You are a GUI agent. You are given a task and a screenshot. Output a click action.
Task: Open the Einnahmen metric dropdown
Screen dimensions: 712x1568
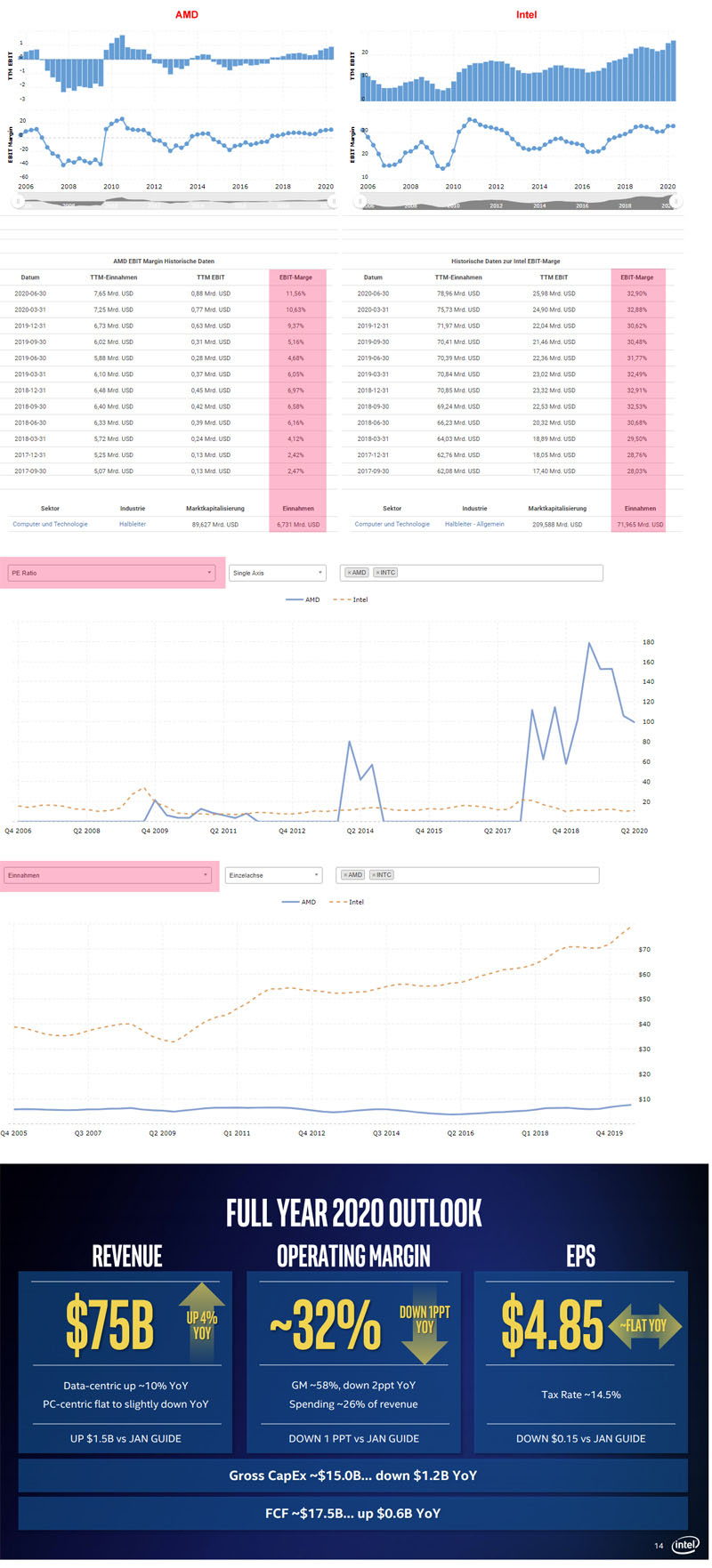click(x=108, y=875)
